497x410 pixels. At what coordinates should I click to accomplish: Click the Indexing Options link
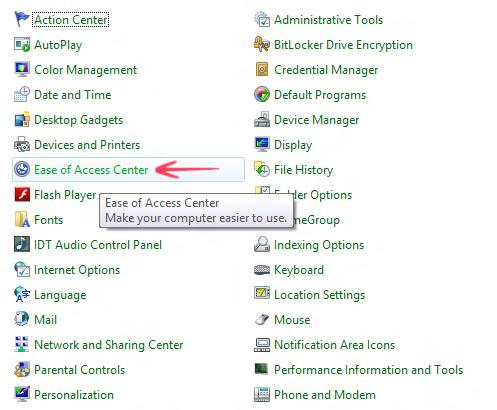click(319, 245)
